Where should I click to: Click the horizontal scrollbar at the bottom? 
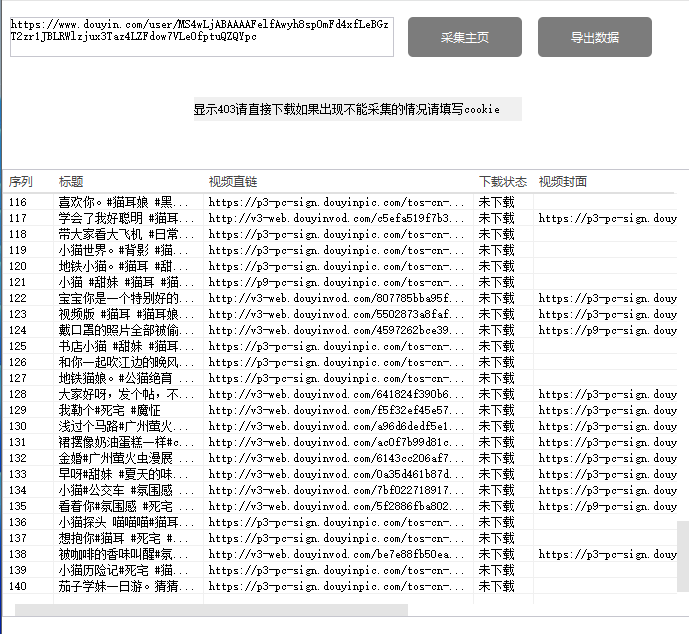pyautogui.click(x=210, y=610)
